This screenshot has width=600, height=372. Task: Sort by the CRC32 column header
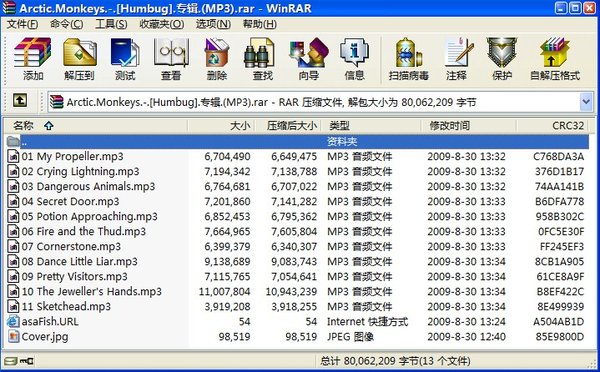tap(552, 126)
